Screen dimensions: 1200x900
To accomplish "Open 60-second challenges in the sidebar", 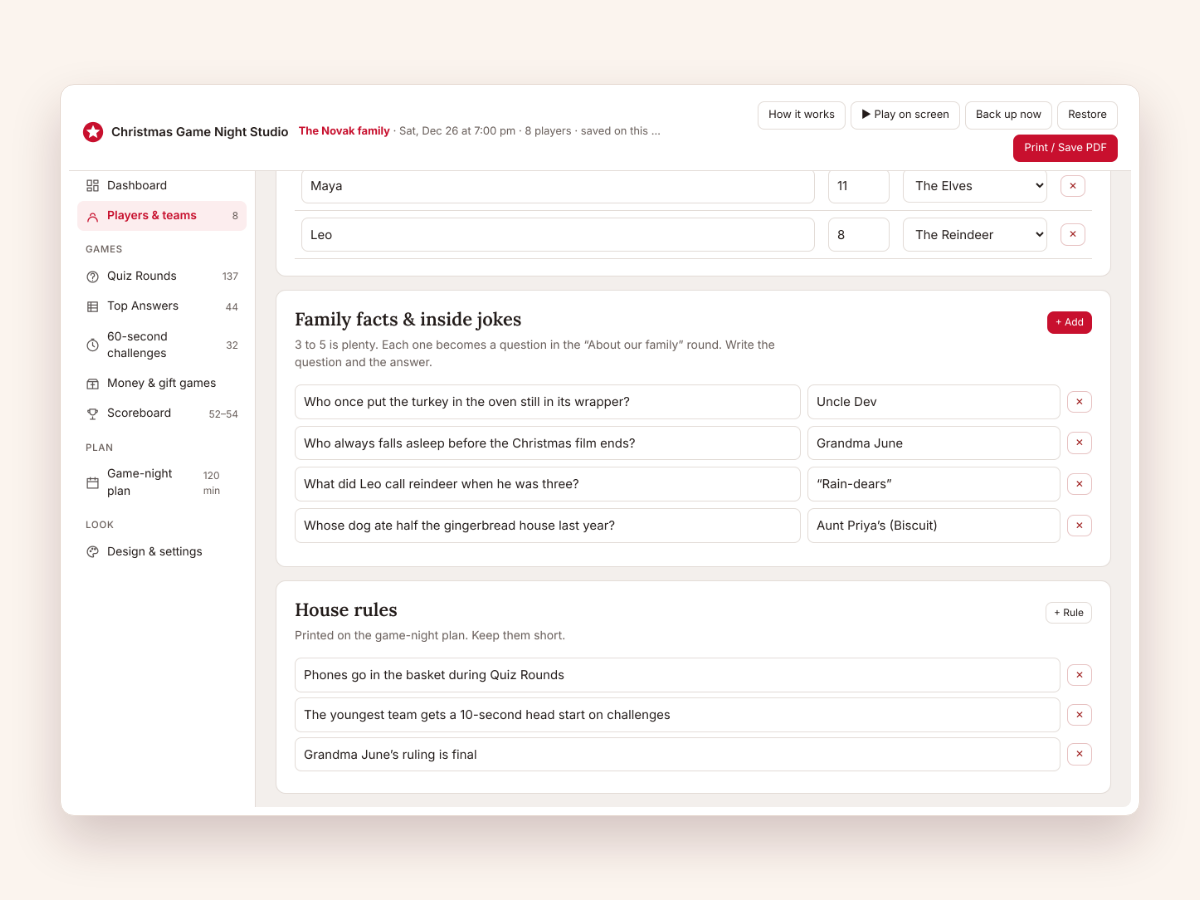I will (x=162, y=345).
